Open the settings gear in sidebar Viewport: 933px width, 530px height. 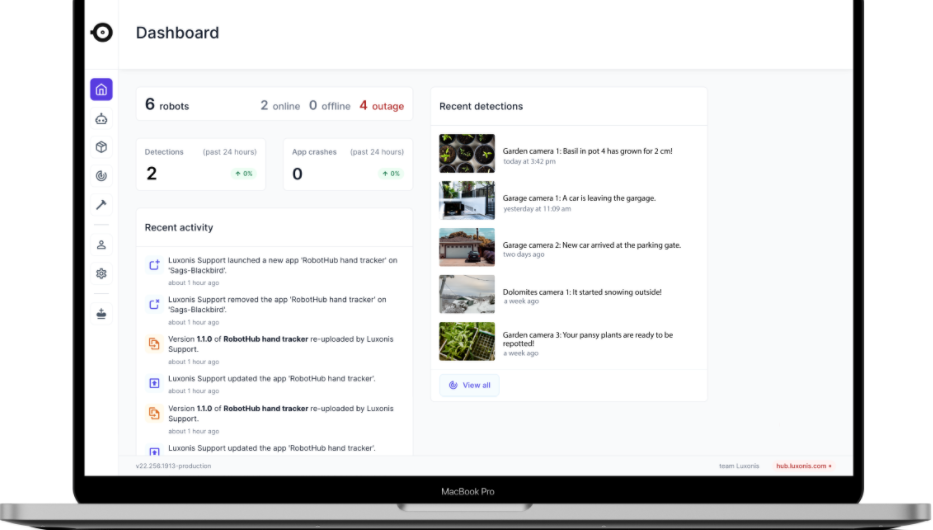101,273
